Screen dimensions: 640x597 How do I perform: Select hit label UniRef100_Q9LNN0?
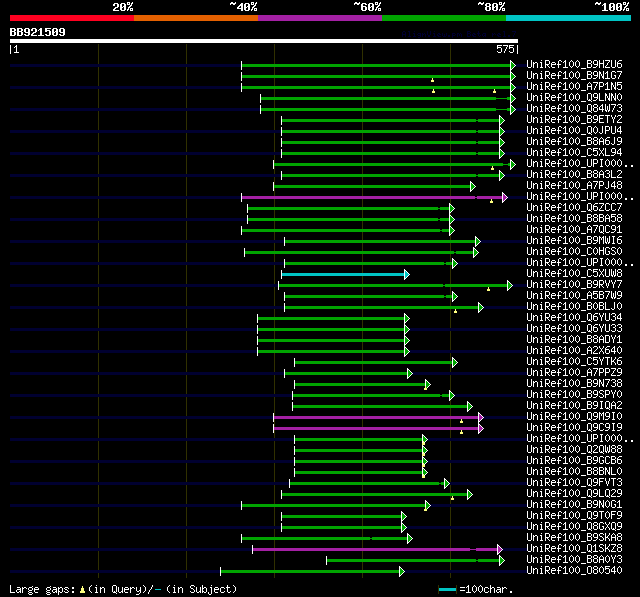(x=574, y=98)
